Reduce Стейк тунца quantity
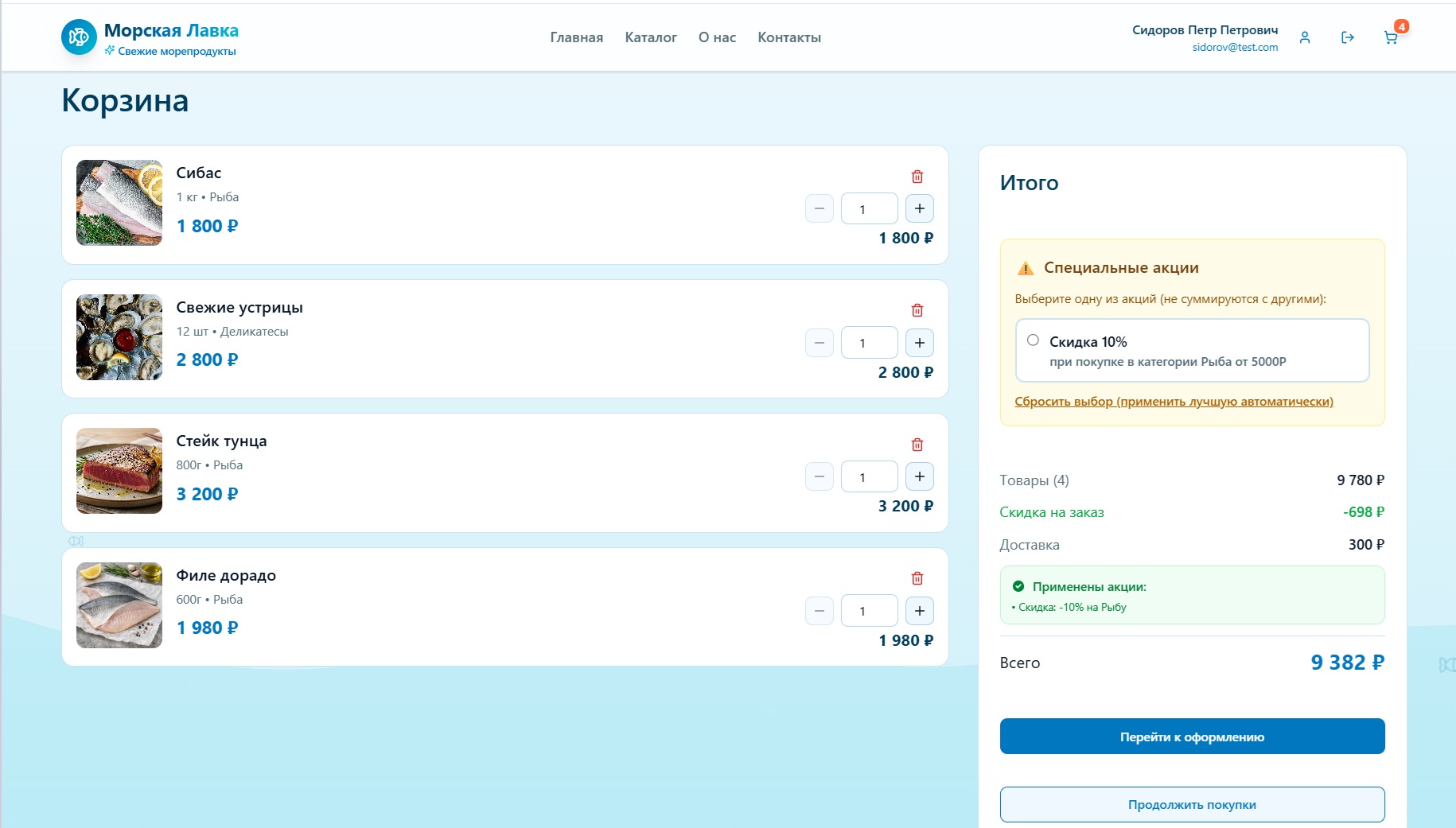 (819, 476)
